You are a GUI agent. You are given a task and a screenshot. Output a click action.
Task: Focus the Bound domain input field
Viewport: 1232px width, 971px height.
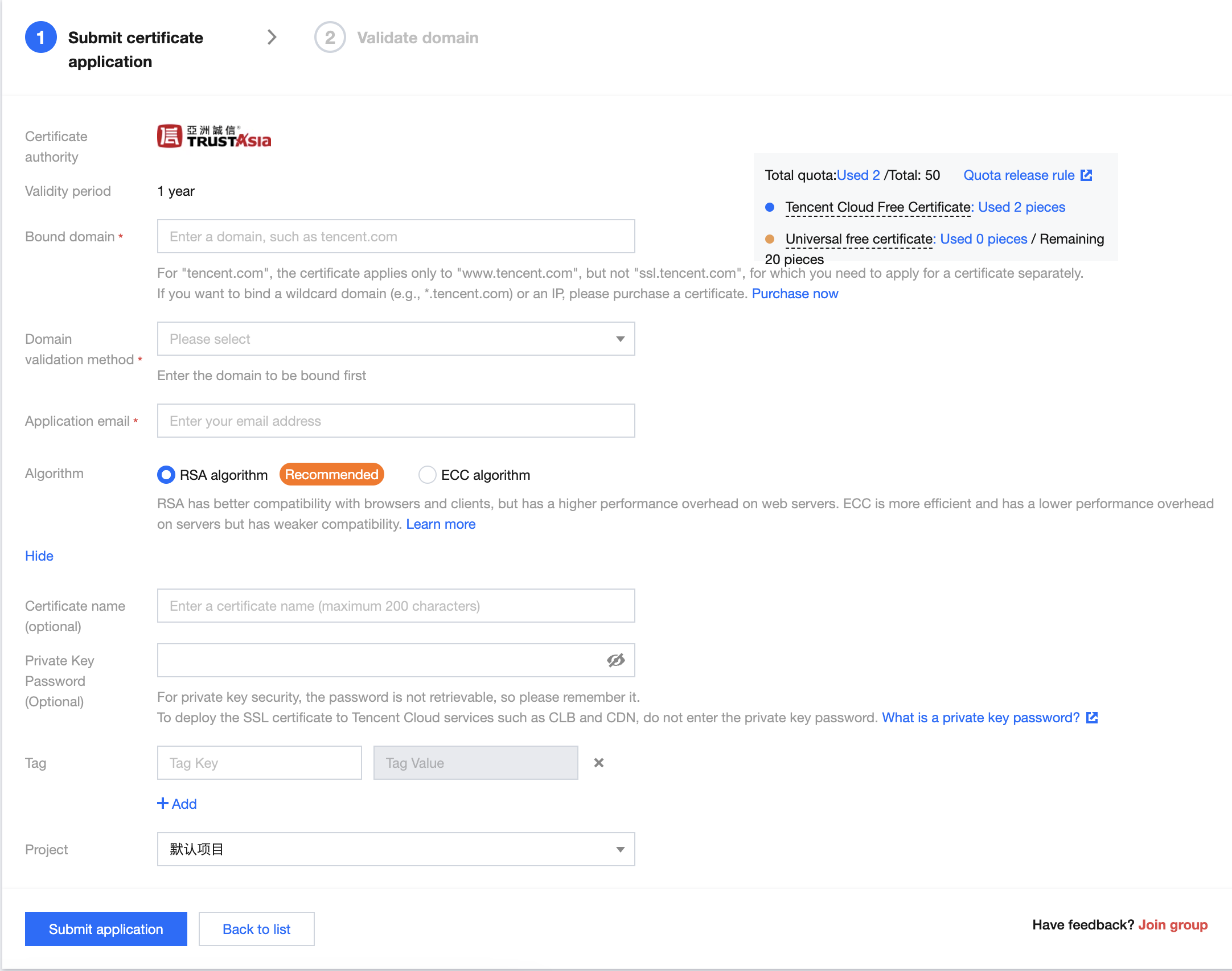396,237
